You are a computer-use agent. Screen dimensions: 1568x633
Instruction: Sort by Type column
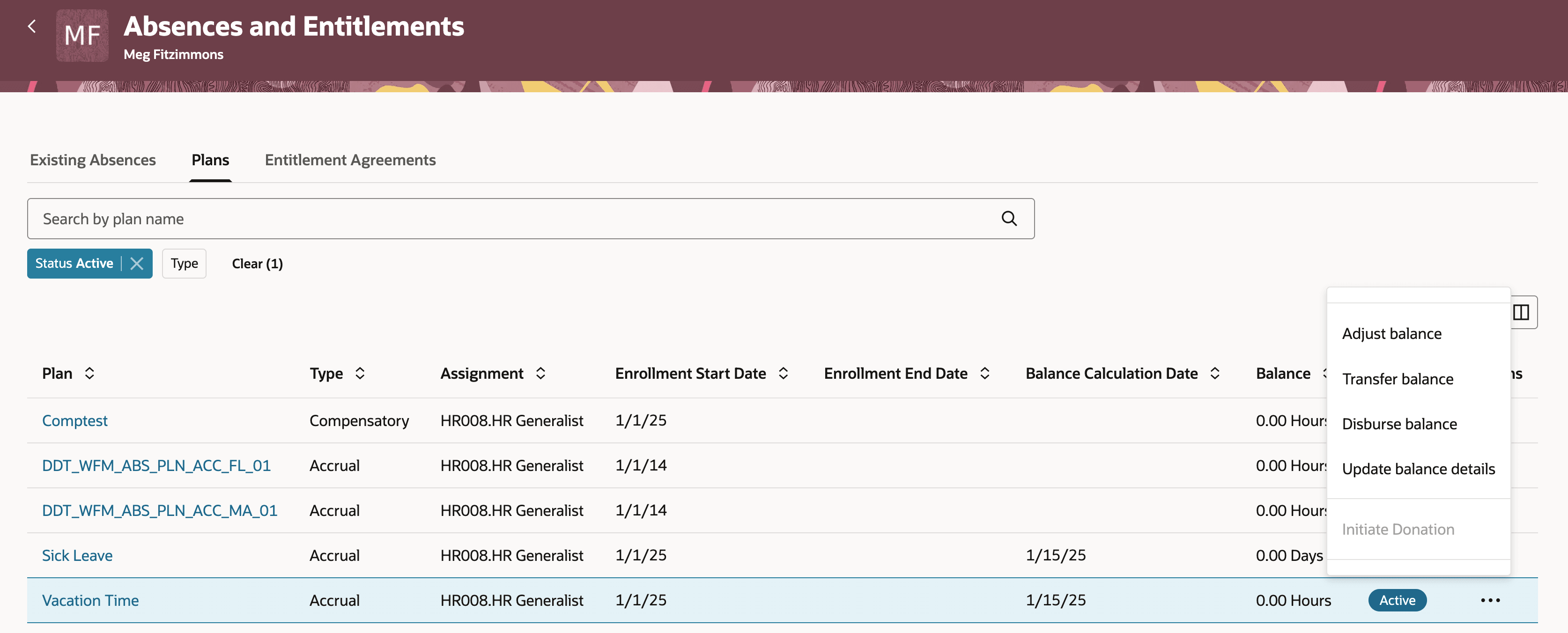[360, 373]
